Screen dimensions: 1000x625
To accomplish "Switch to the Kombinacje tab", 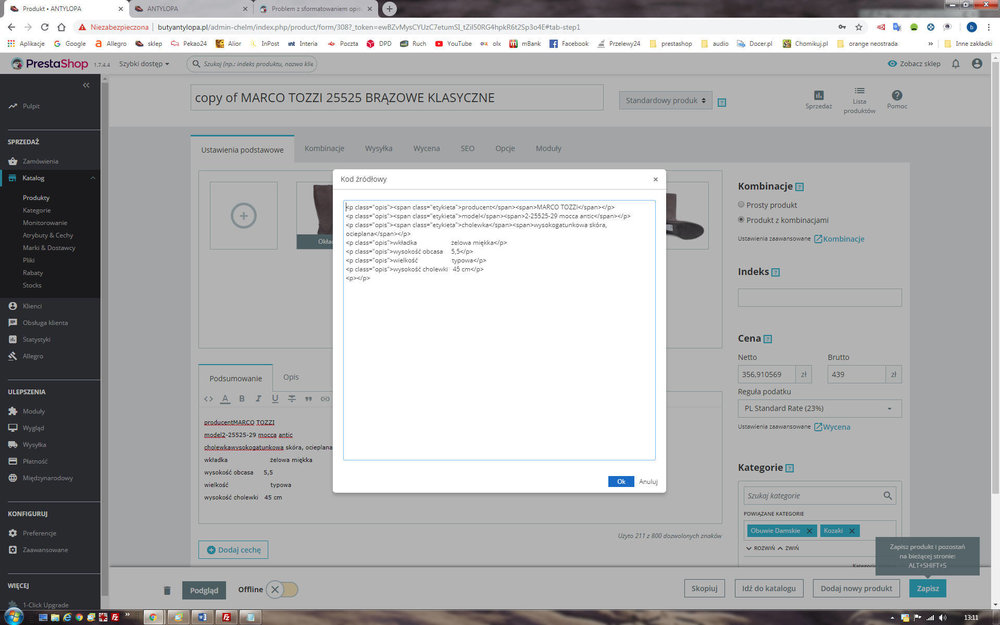I will [324, 149].
